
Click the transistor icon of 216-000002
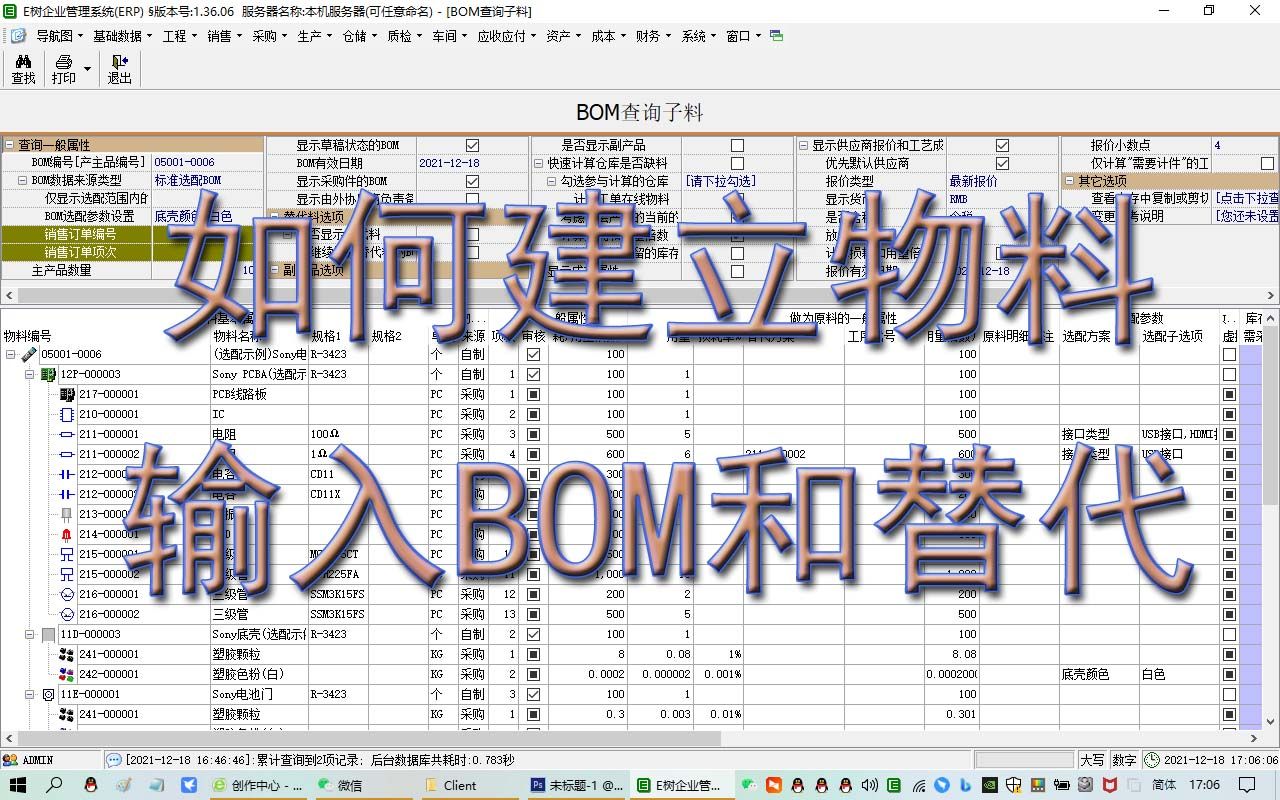pos(67,614)
